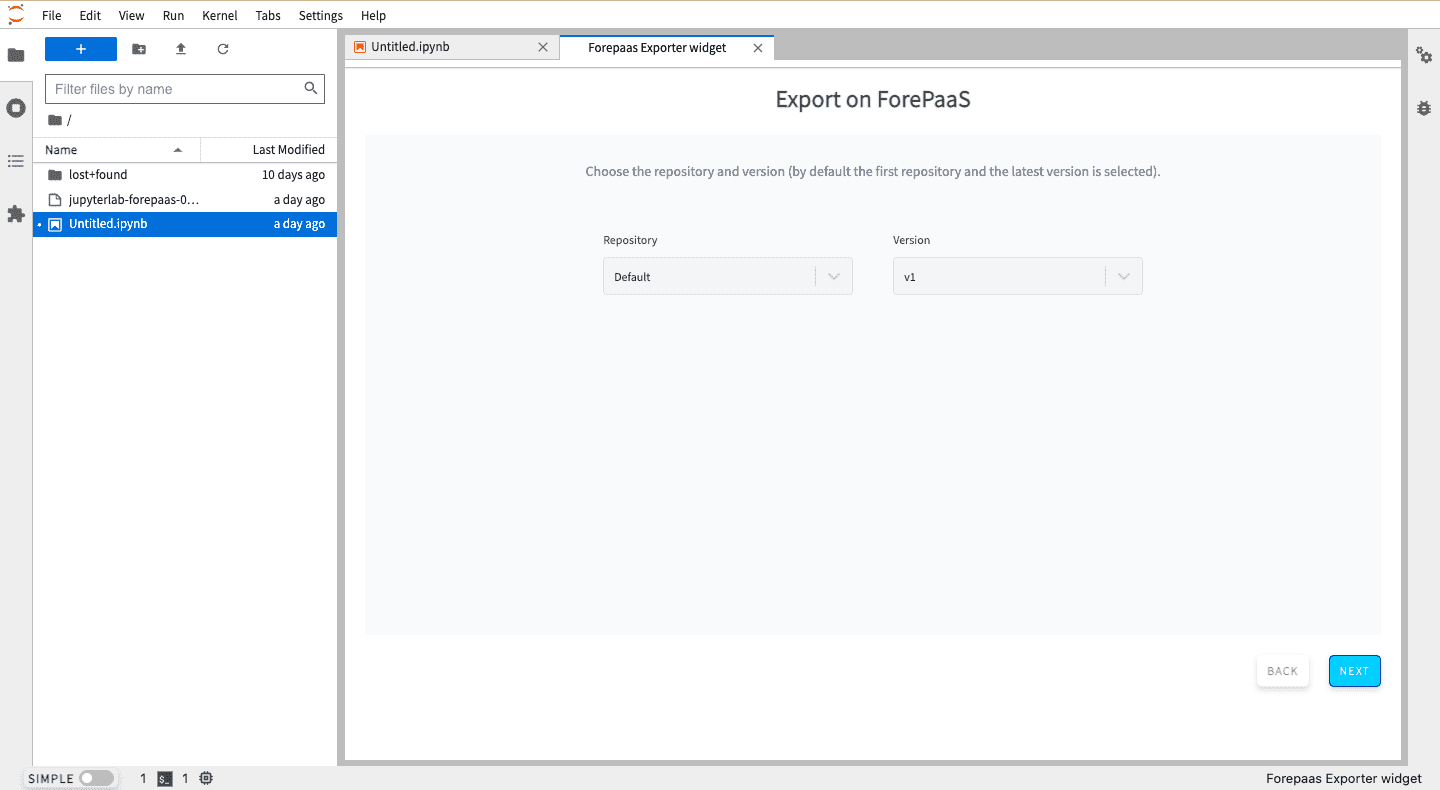This screenshot has width=1440, height=790.
Task: Open the Edit menu
Action: 90,16
